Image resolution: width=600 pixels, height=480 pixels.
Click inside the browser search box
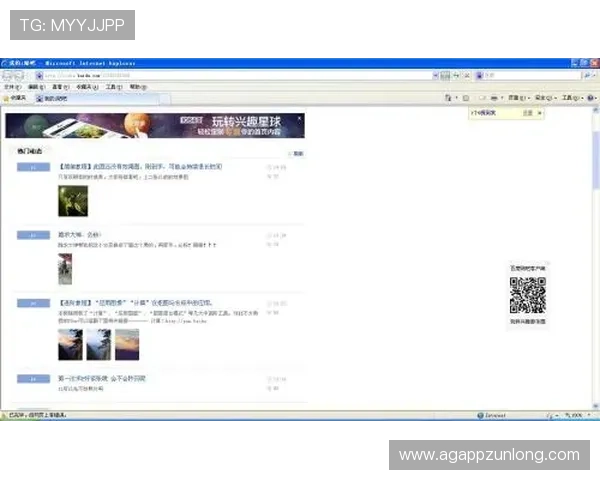point(533,76)
